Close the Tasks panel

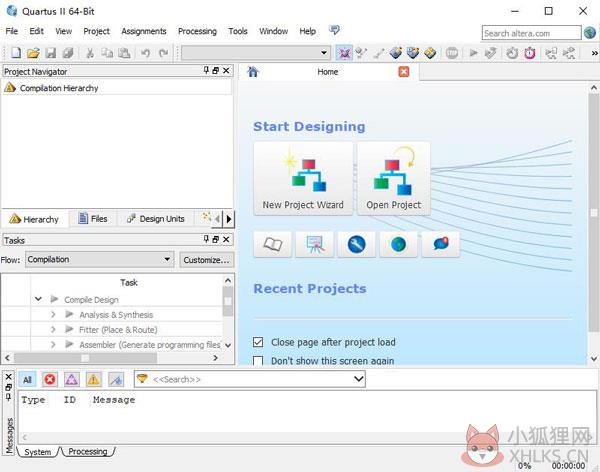point(226,239)
